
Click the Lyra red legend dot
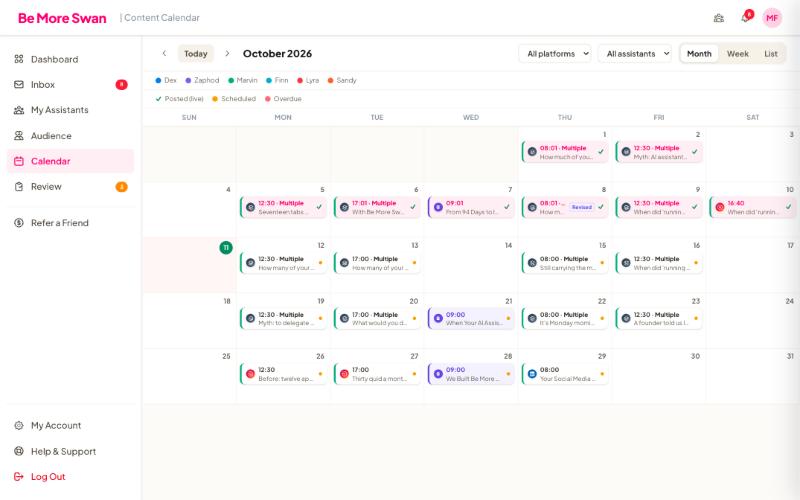pos(300,81)
